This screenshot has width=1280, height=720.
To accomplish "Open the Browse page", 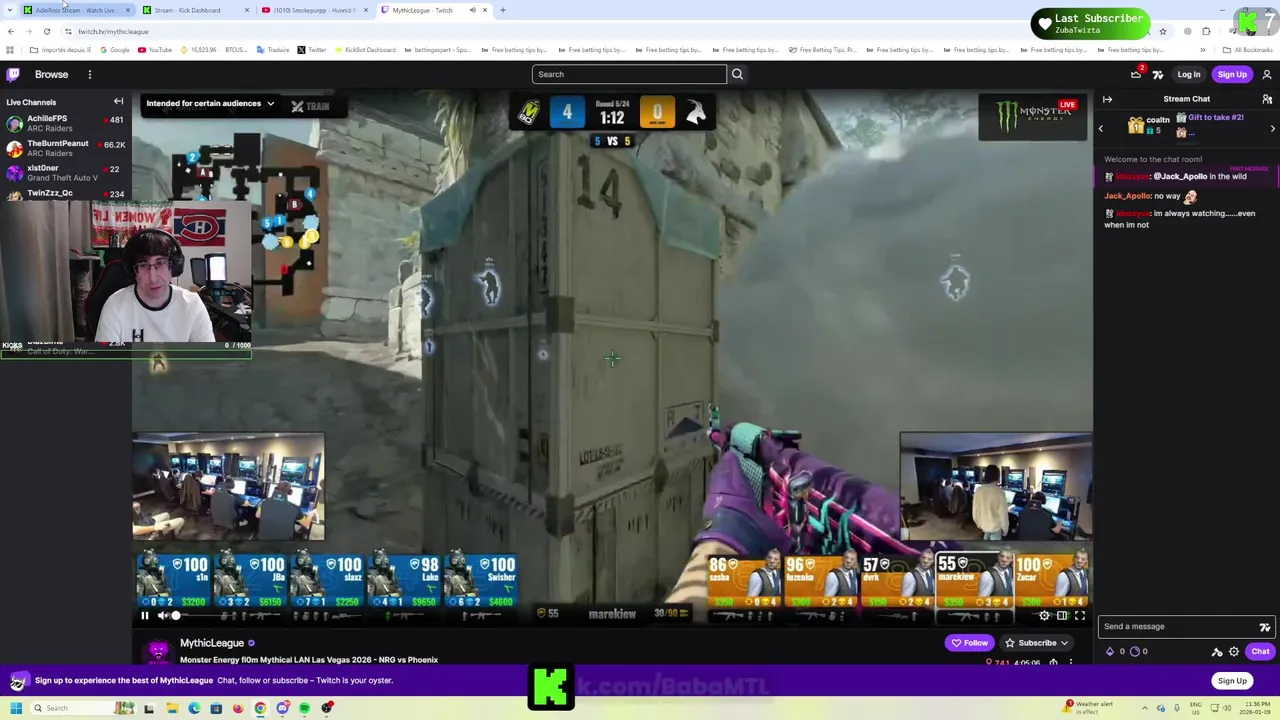I will coord(51,74).
